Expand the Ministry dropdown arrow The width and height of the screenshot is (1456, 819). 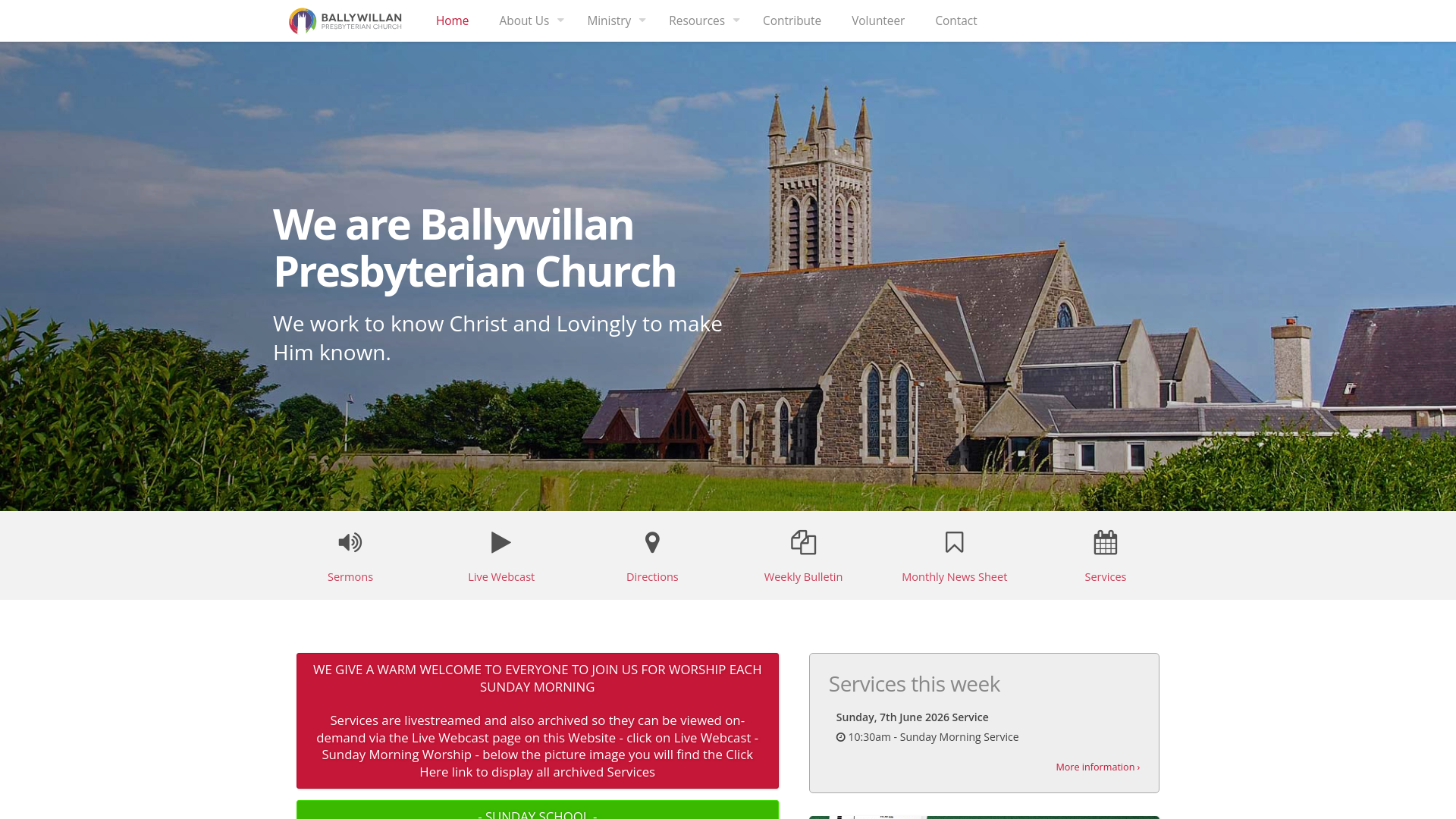click(642, 20)
